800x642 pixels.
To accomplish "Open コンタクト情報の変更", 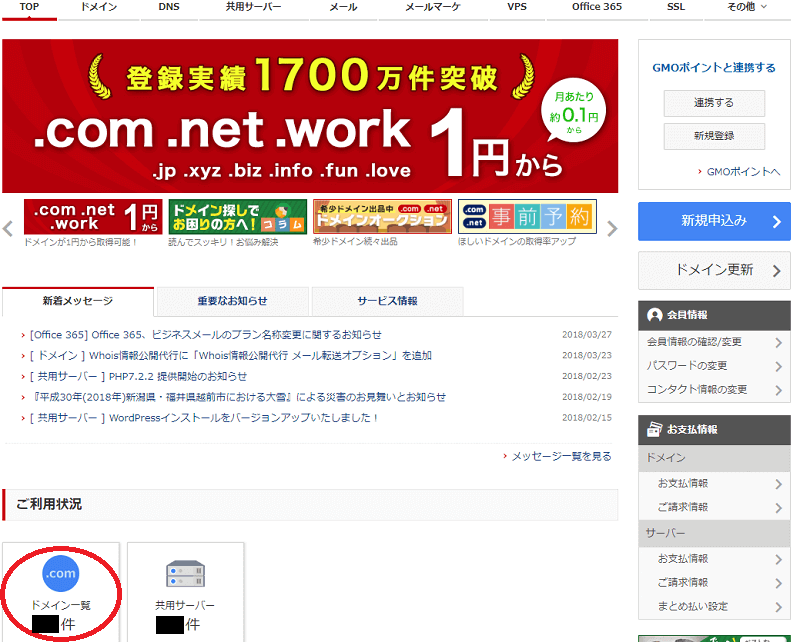I will click(714, 390).
